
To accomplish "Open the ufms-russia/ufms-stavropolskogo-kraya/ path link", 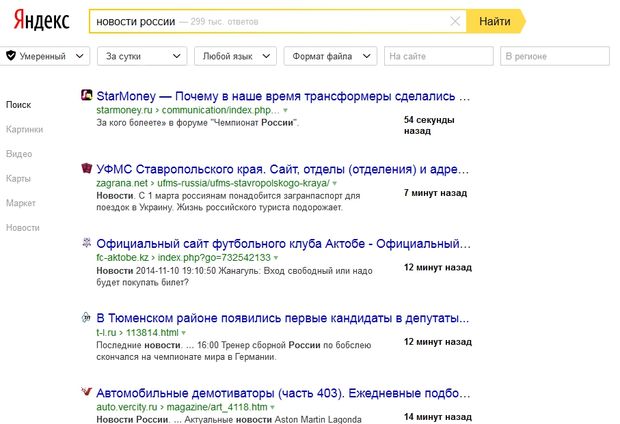I will [x=243, y=183].
